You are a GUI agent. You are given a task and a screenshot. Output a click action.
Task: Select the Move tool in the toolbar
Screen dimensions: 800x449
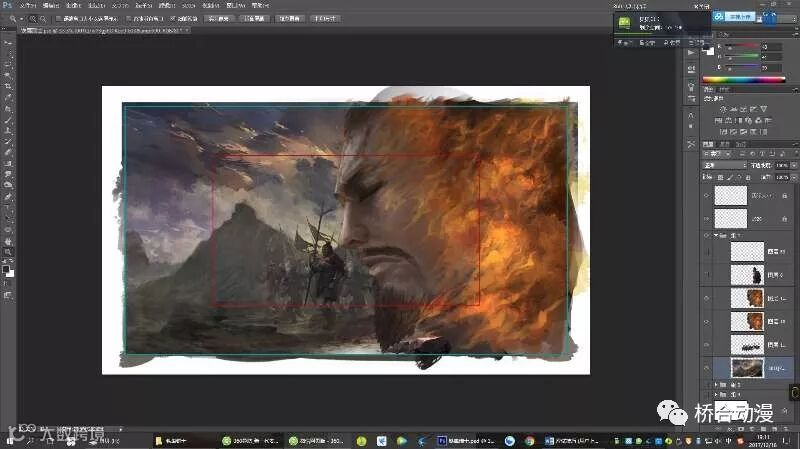(x=8, y=43)
